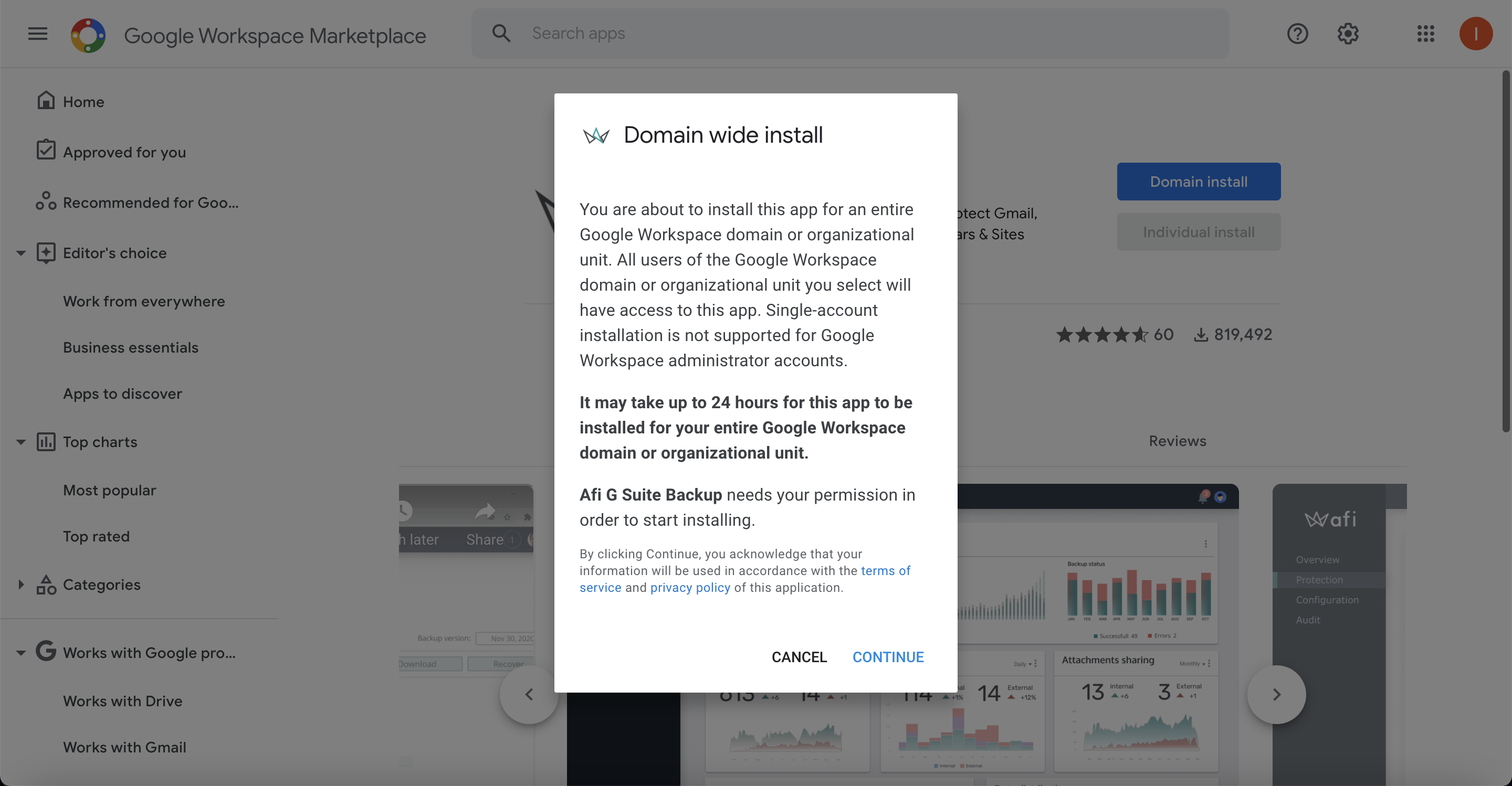This screenshot has height=786, width=1512.
Task: Click the 60 ratings count
Action: coord(1163,334)
